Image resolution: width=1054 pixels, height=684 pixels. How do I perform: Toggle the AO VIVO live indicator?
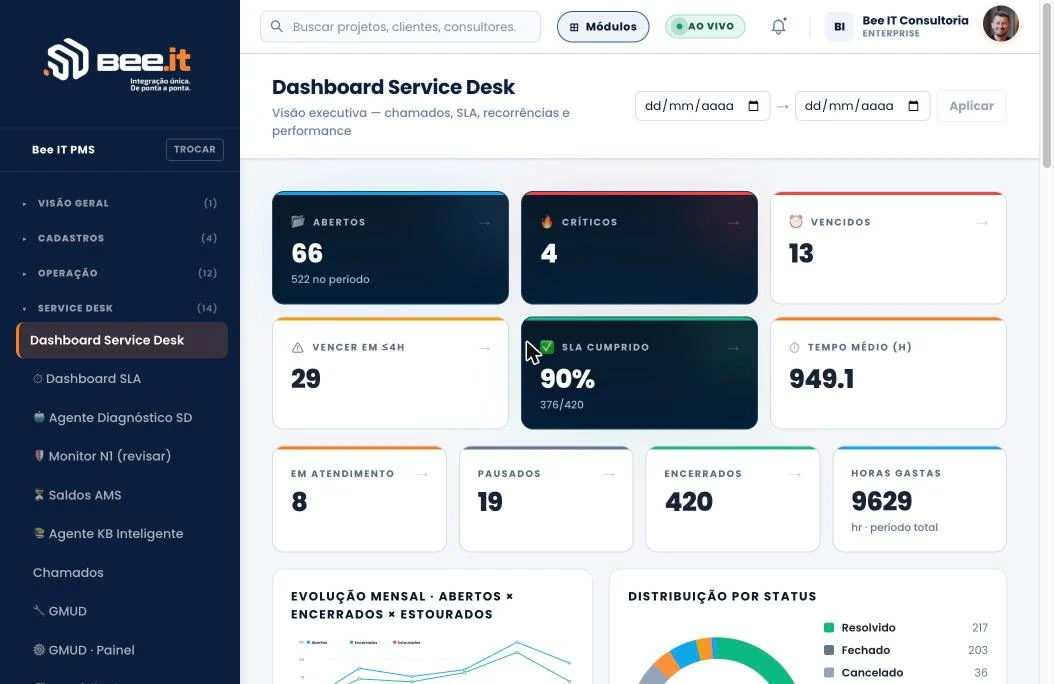pos(705,26)
